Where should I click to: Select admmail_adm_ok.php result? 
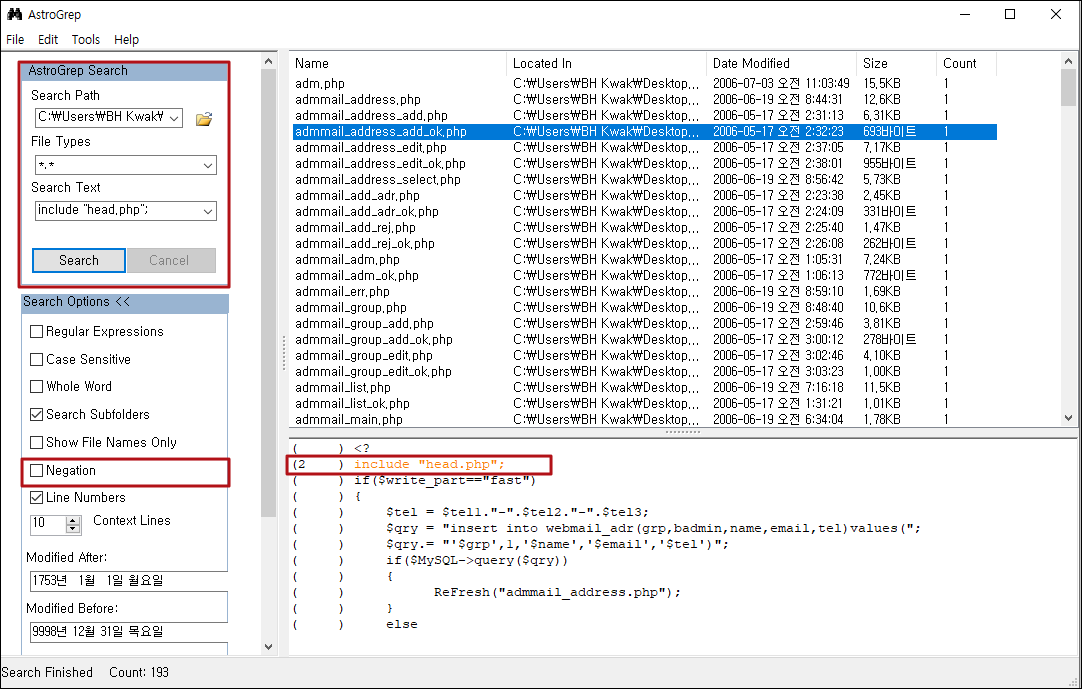[645, 275]
